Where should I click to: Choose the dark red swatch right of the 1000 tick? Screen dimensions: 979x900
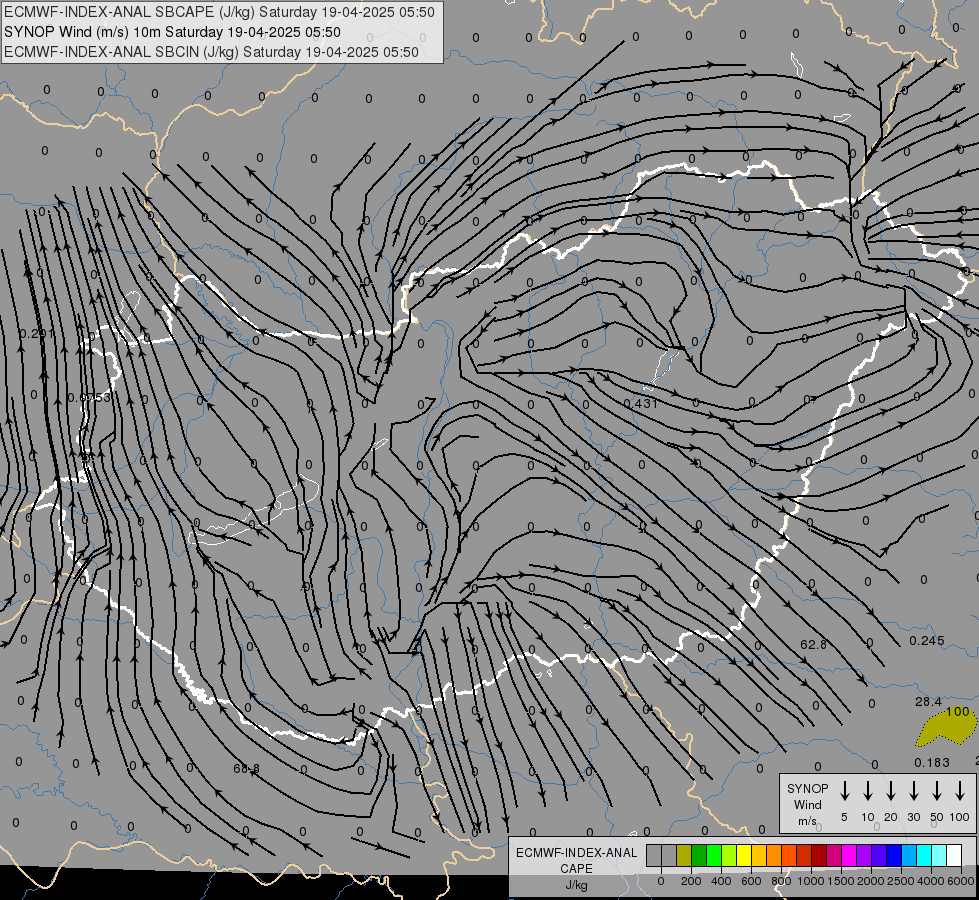820,855
